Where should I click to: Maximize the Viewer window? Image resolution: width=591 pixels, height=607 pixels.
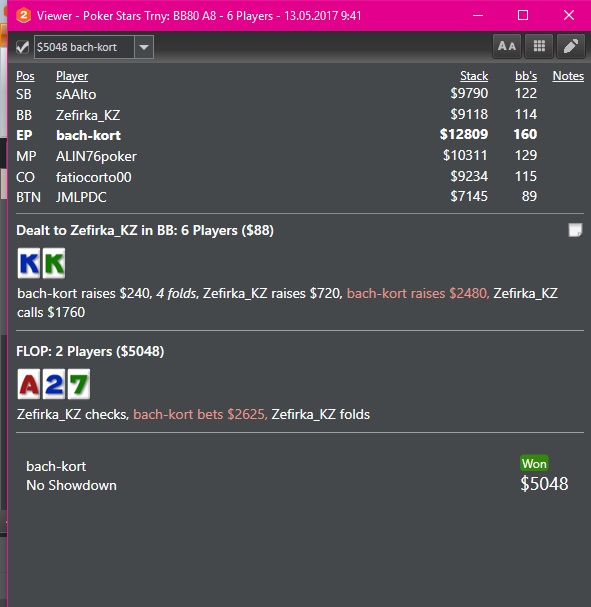click(523, 15)
